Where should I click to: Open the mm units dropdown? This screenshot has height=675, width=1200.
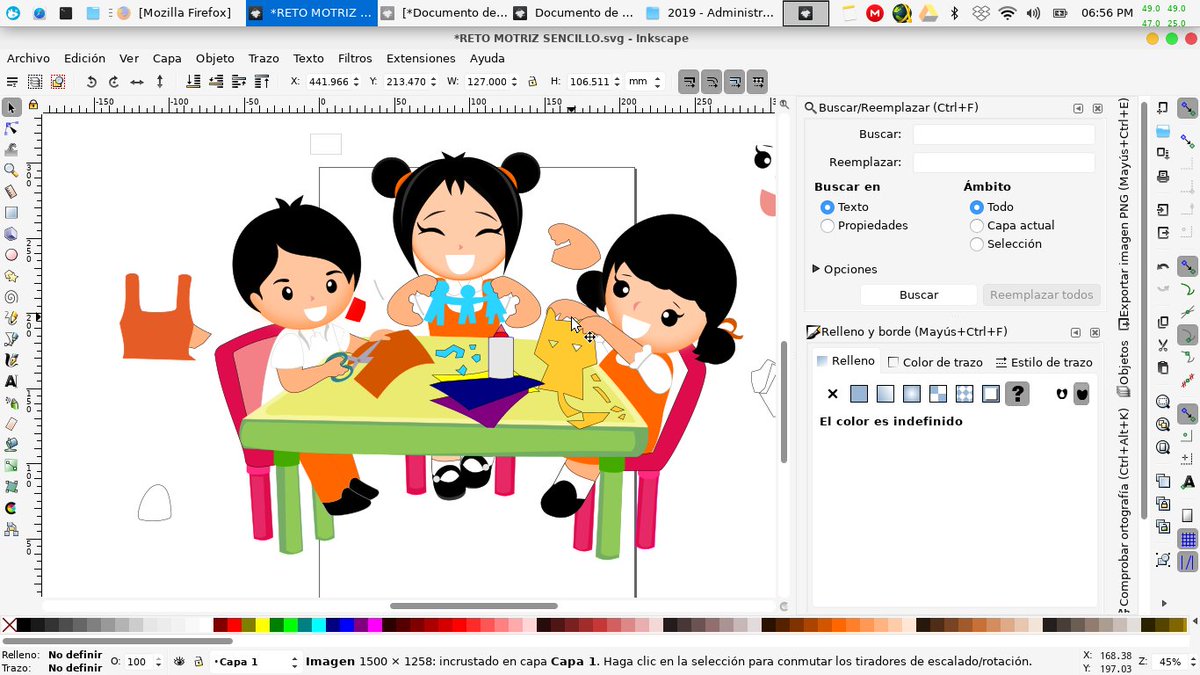(x=647, y=82)
